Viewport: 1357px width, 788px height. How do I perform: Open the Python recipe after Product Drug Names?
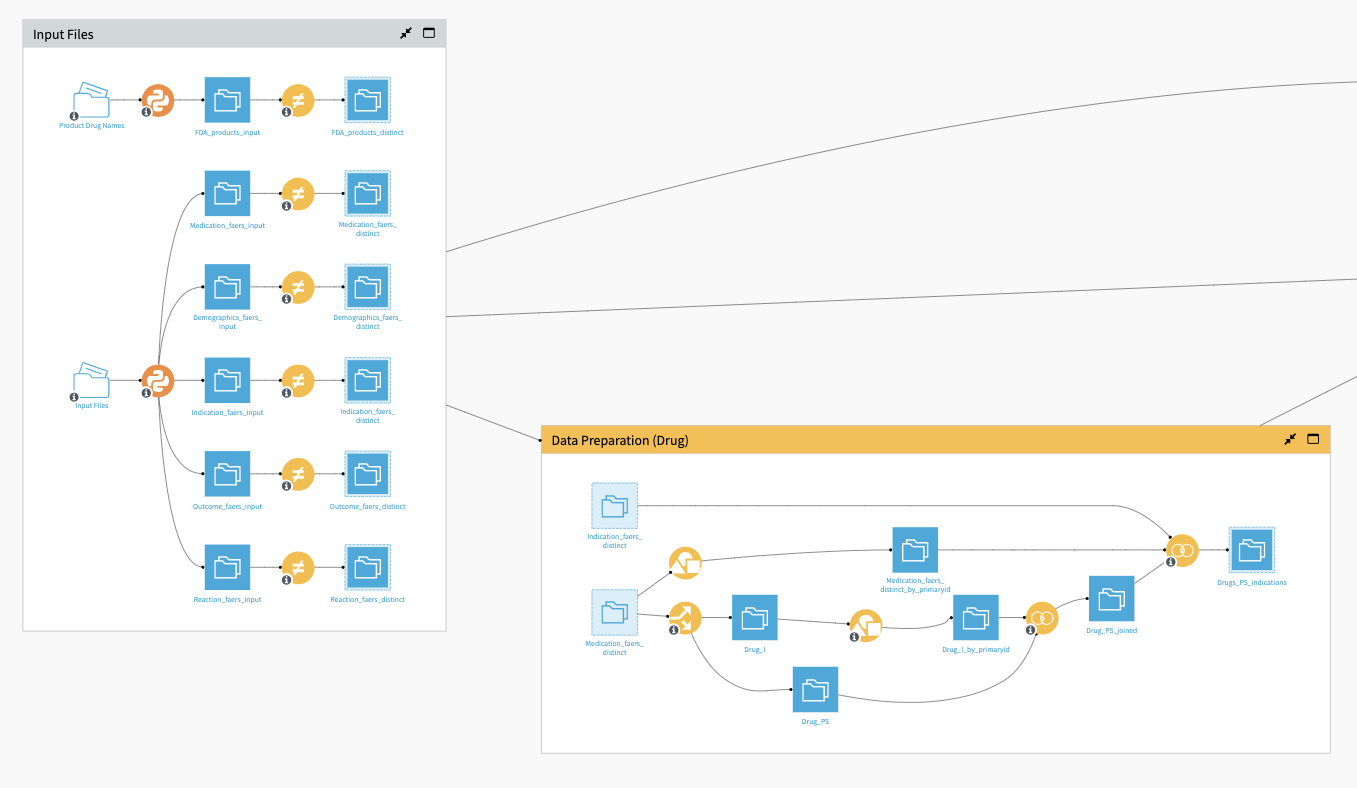157,100
